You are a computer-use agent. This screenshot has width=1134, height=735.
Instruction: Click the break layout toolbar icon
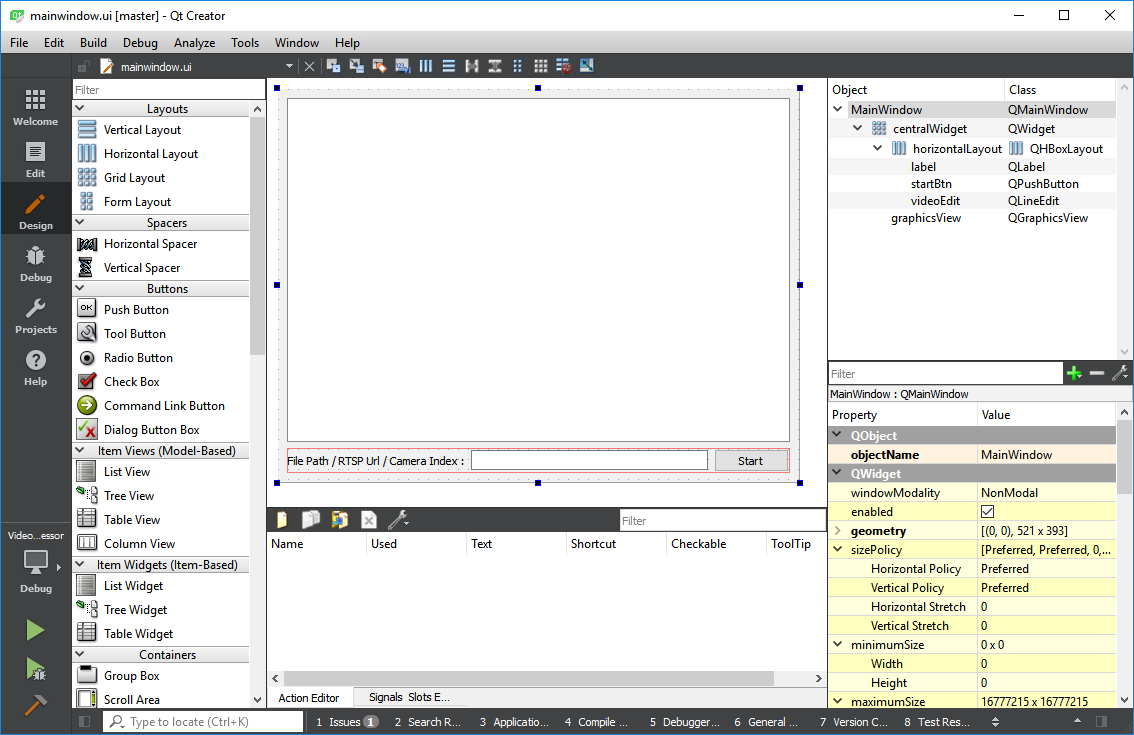point(563,66)
